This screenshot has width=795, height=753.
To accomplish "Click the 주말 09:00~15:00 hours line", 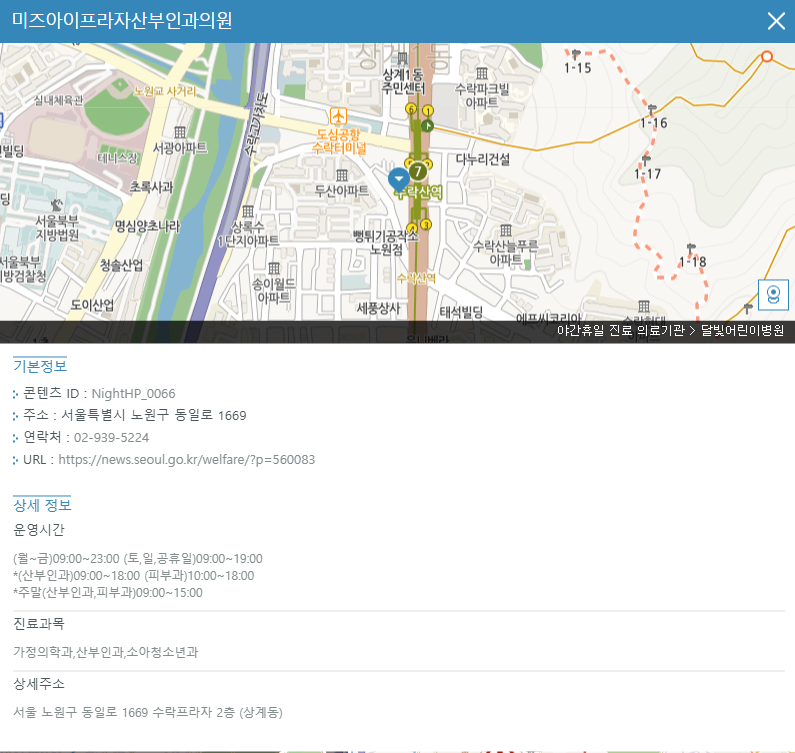I will [x=108, y=593].
